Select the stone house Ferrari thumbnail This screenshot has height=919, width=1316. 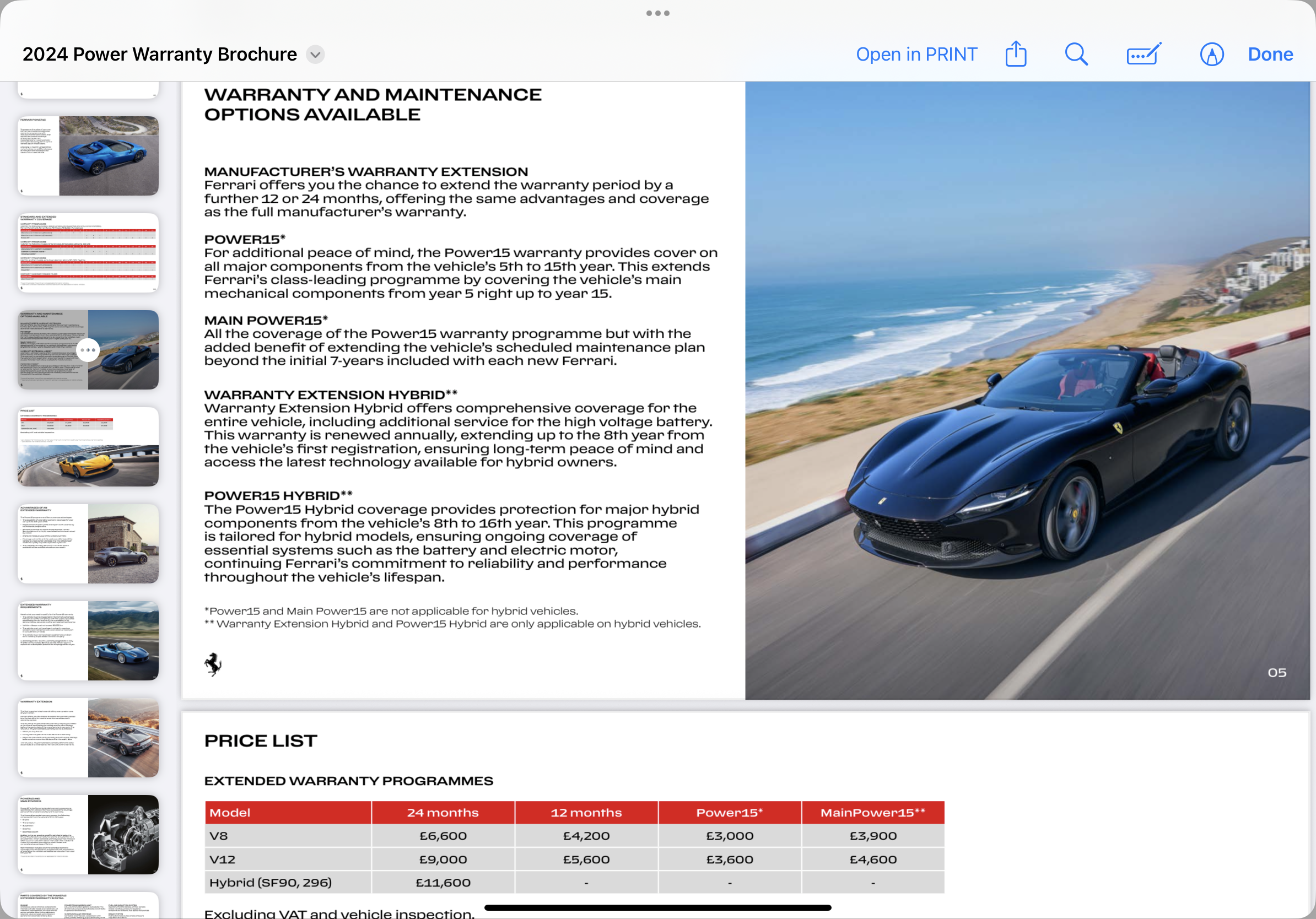tap(88, 544)
